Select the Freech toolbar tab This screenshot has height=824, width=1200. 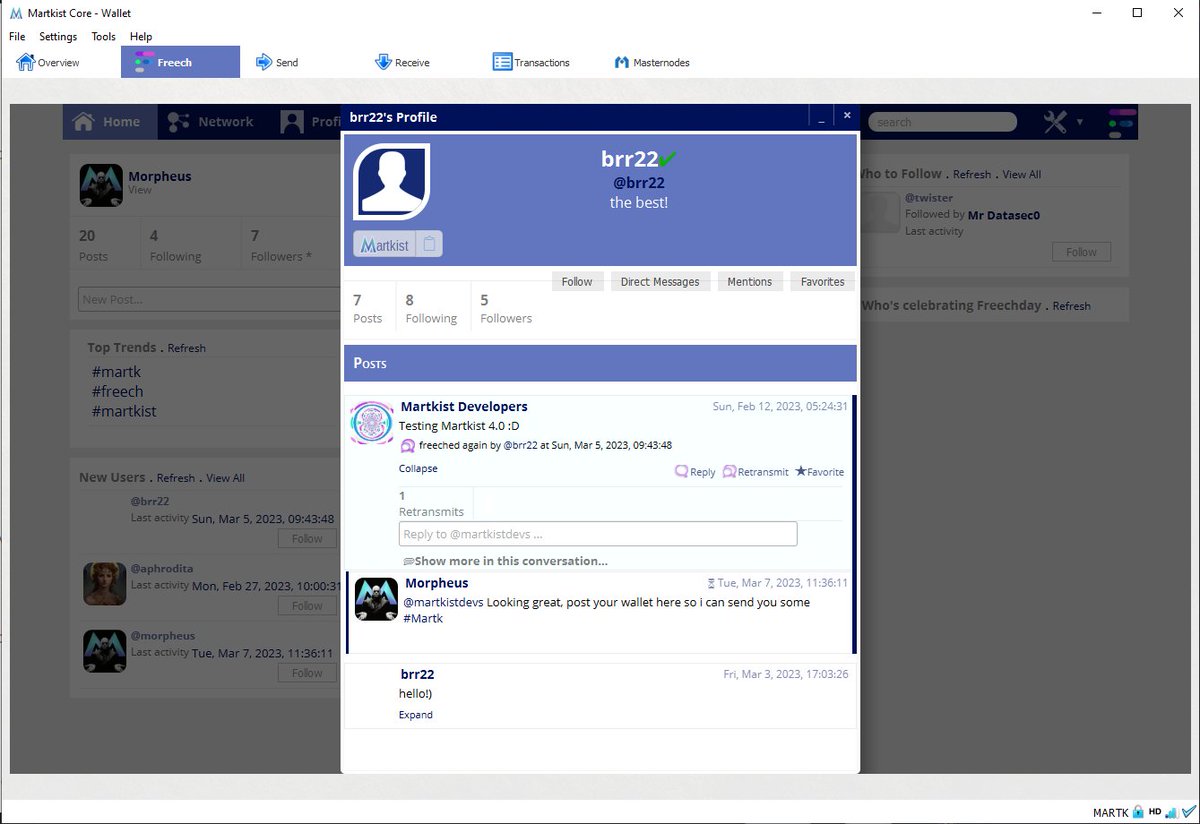pyautogui.click(x=181, y=62)
